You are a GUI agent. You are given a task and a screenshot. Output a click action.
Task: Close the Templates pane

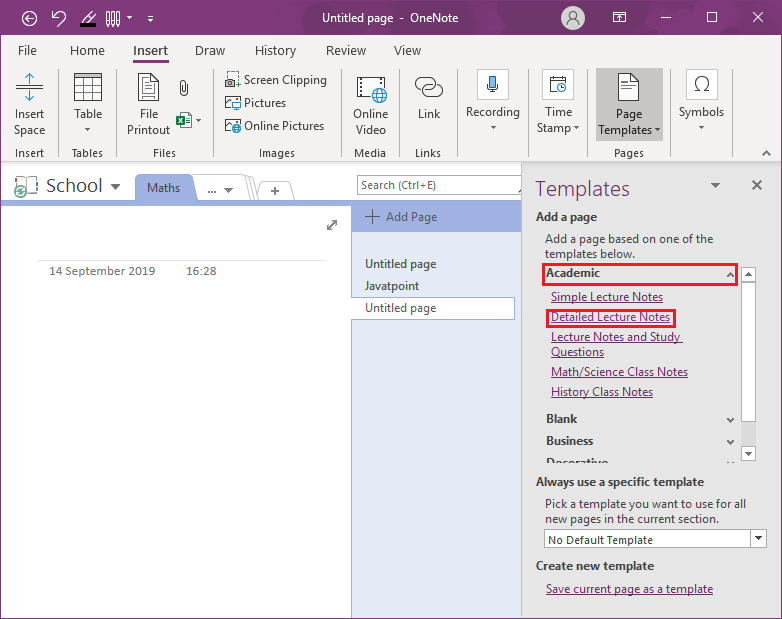(757, 185)
